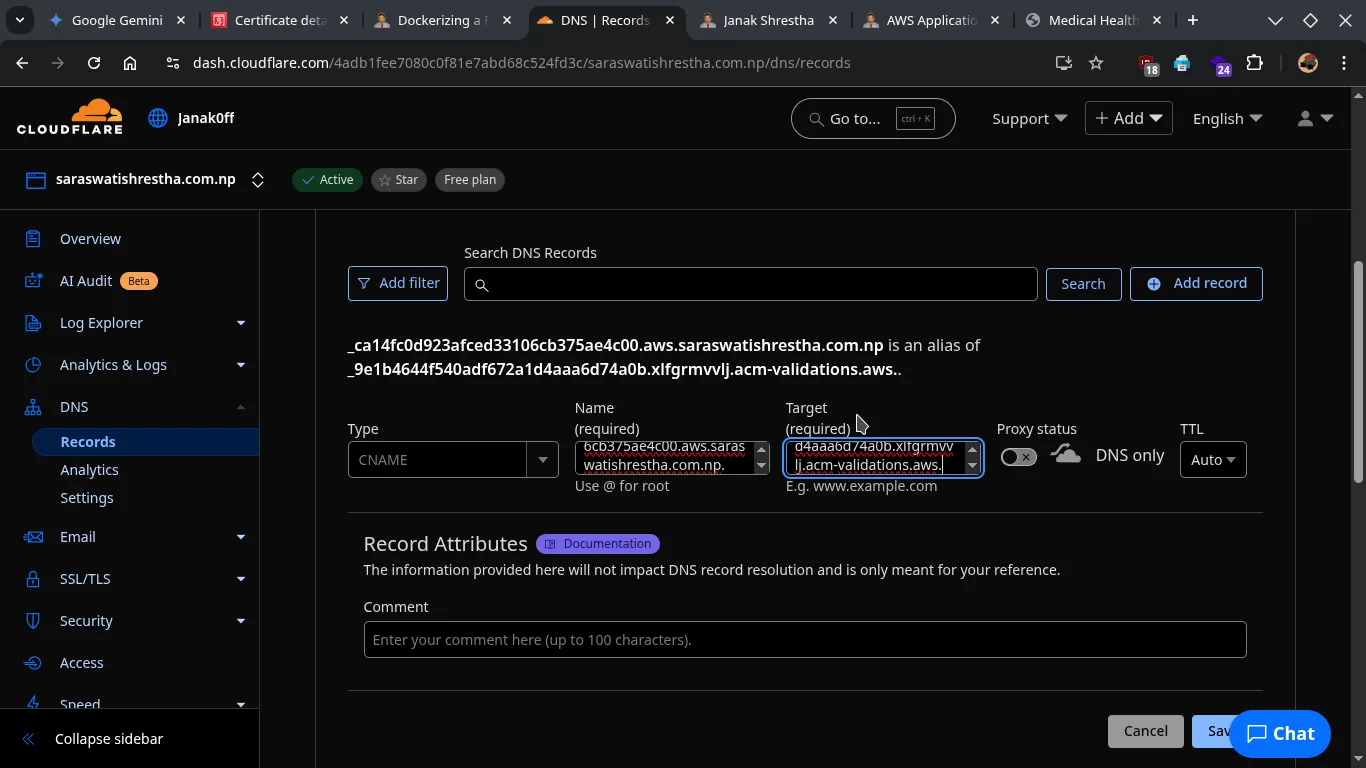Toggle the Proxy status switch
This screenshot has width=1366, height=768.
click(x=1018, y=457)
